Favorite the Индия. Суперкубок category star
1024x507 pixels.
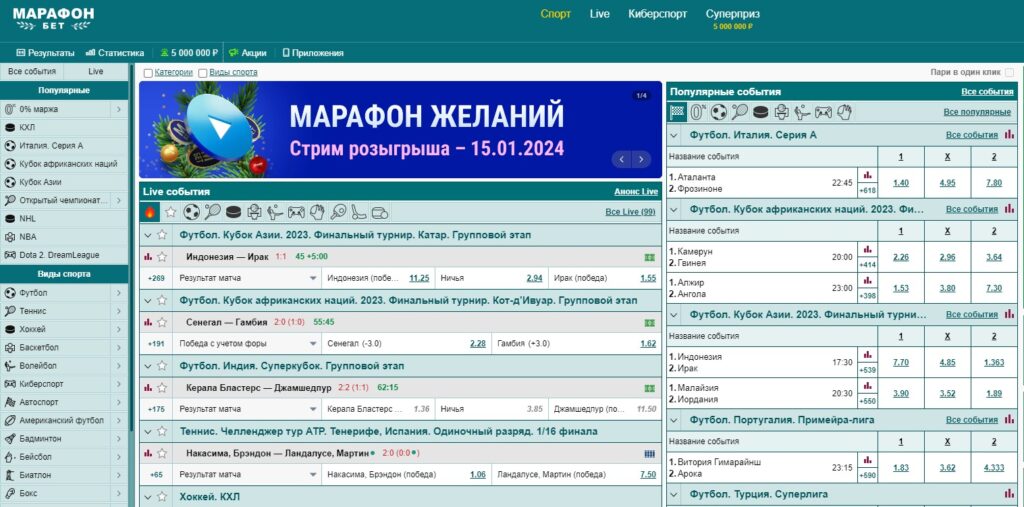tap(162, 366)
